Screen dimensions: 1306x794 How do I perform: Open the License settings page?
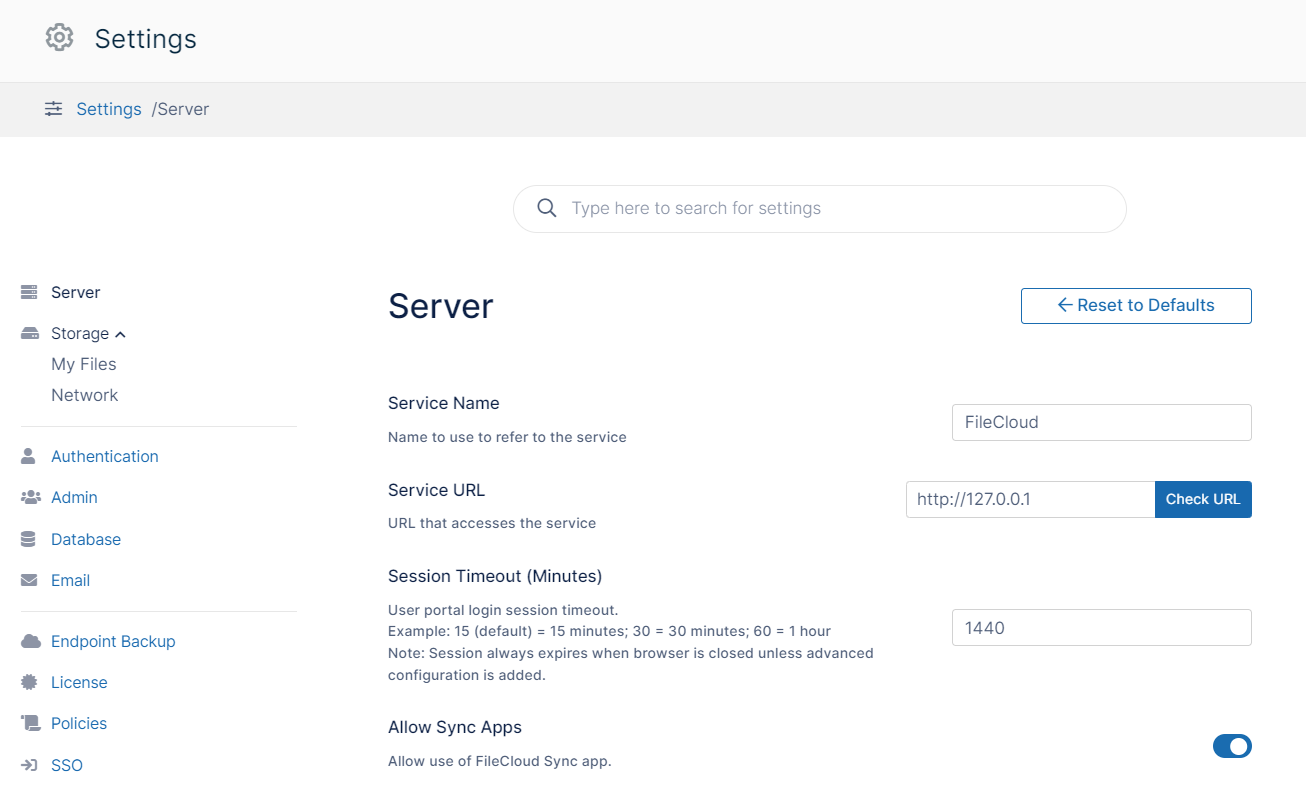79,682
